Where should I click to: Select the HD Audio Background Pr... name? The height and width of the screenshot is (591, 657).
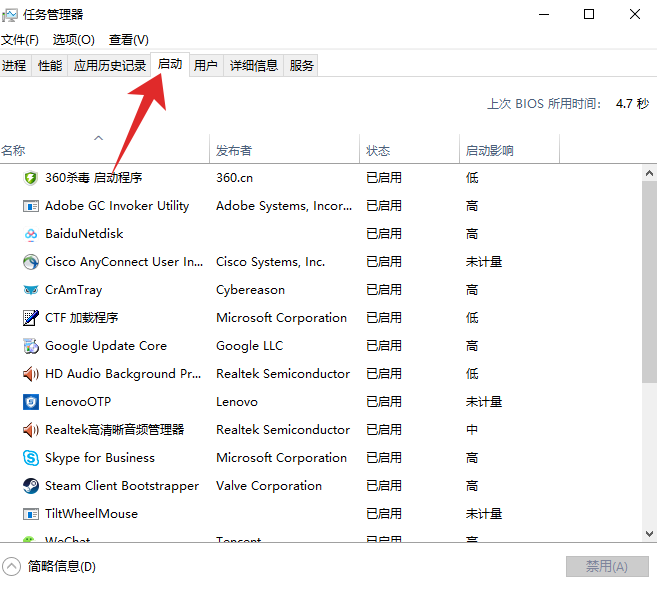click(123, 374)
